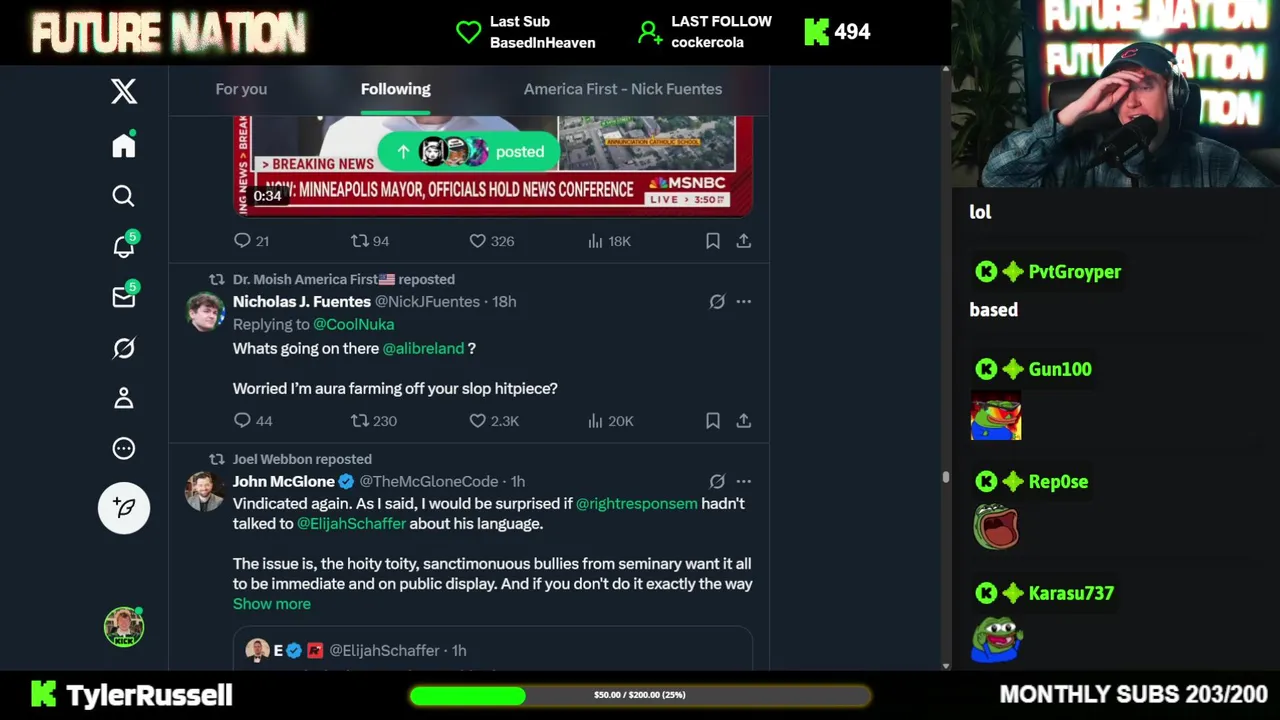Bookmark the Fuentes post
Screen dimensions: 1280x720
coord(713,421)
